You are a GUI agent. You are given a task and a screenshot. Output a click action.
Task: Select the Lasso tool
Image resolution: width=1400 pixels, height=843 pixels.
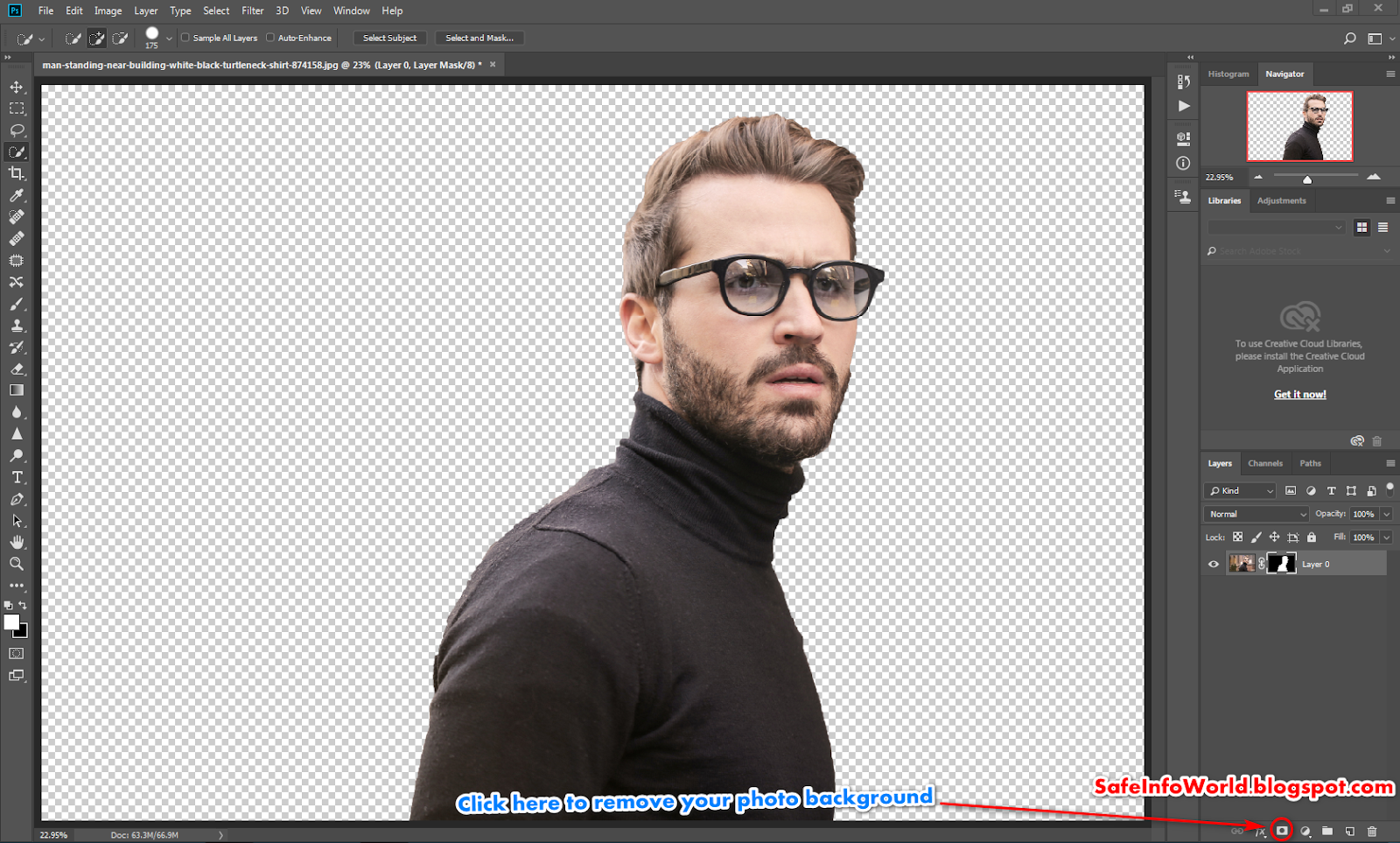tap(16, 130)
